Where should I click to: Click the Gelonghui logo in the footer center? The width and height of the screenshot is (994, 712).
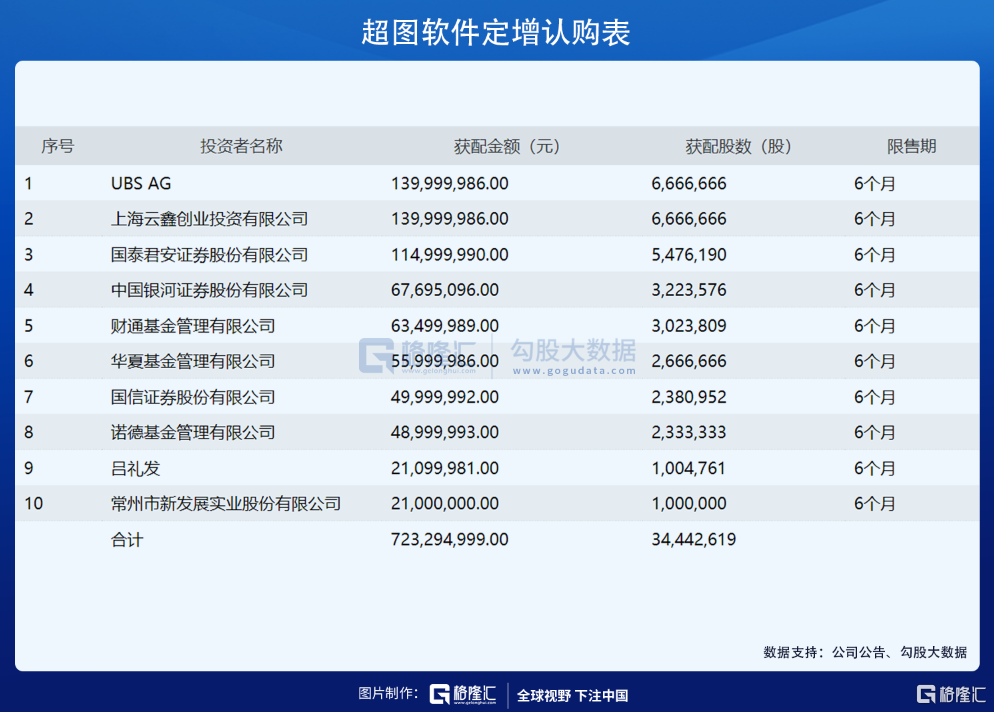(463, 694)
